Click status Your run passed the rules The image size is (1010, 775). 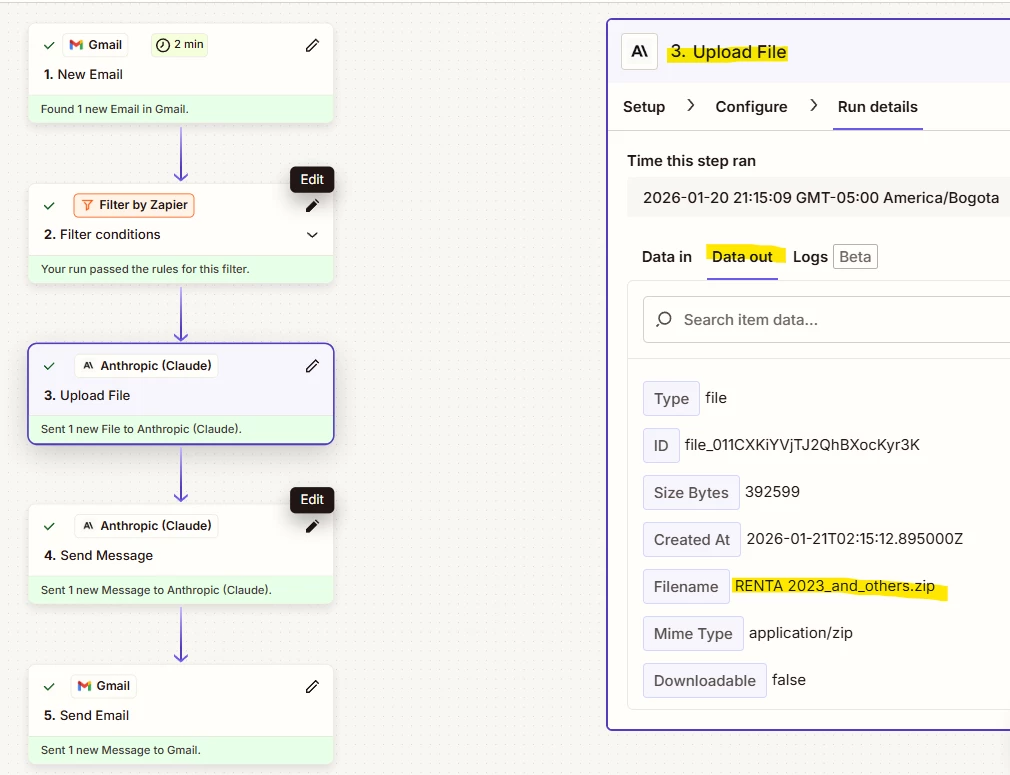click(x=145, y=269)
